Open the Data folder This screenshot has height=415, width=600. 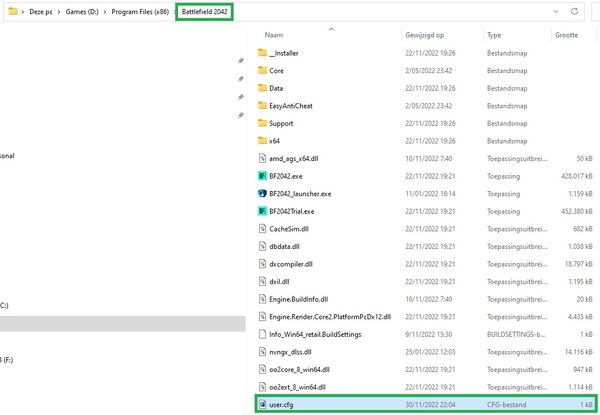tap(276, 88)
